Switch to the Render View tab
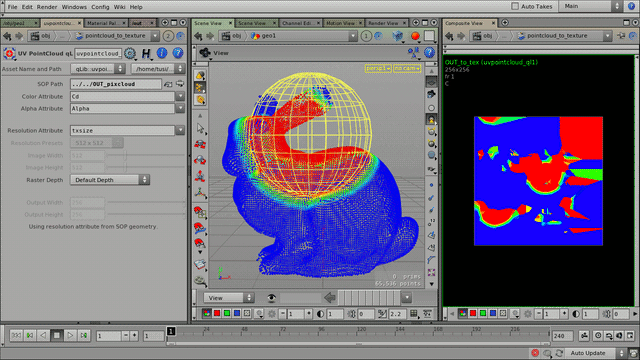640x360 pixels. click(383, 23)
